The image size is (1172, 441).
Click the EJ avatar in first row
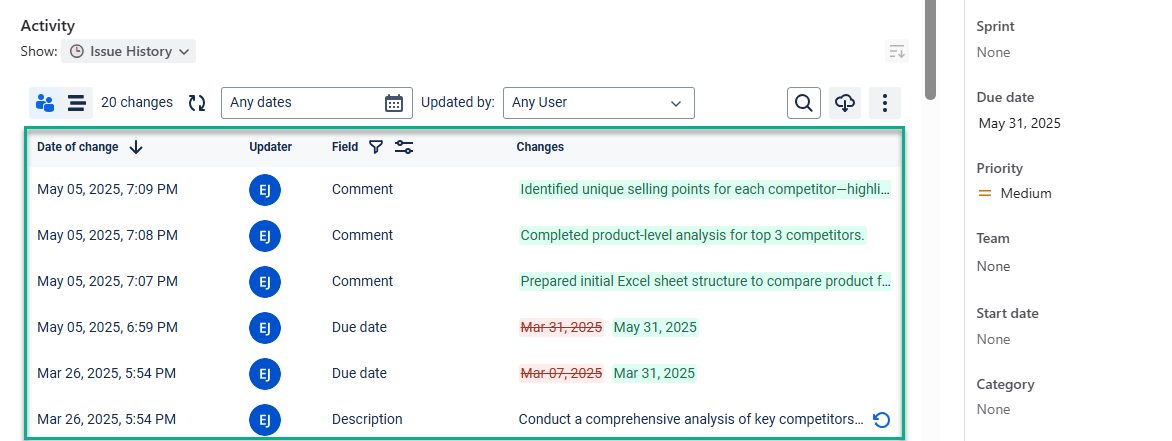pos(265,190)
